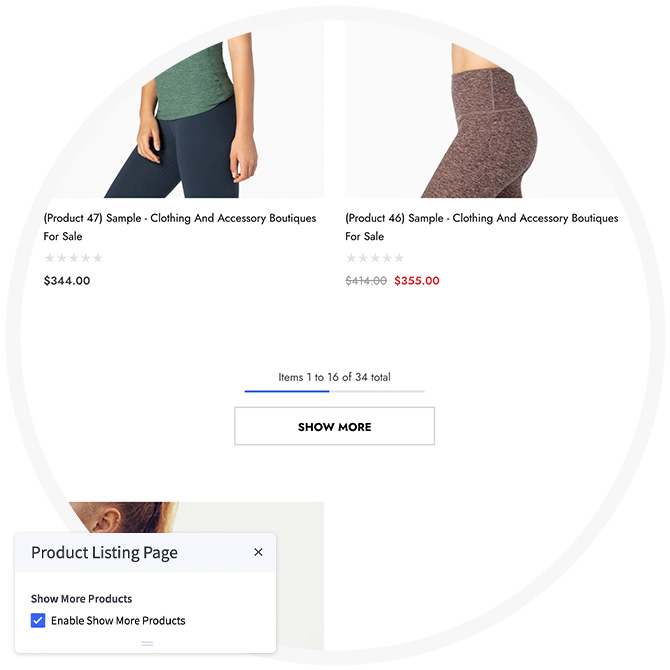Rate Product 47 with the fifth star
Screen dimensions: 670x670
pyautogui.click(x=98, y=259)
